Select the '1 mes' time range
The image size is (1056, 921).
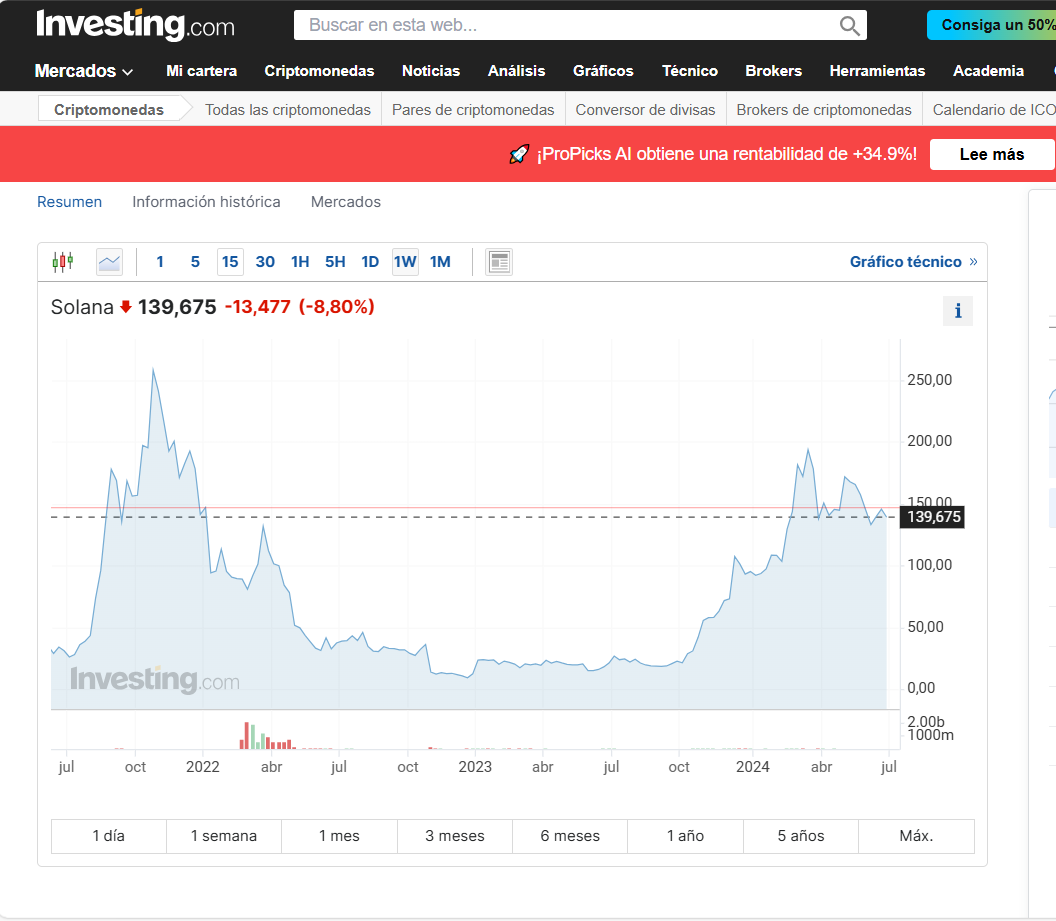pyautogui.click(x=339, y=836)
